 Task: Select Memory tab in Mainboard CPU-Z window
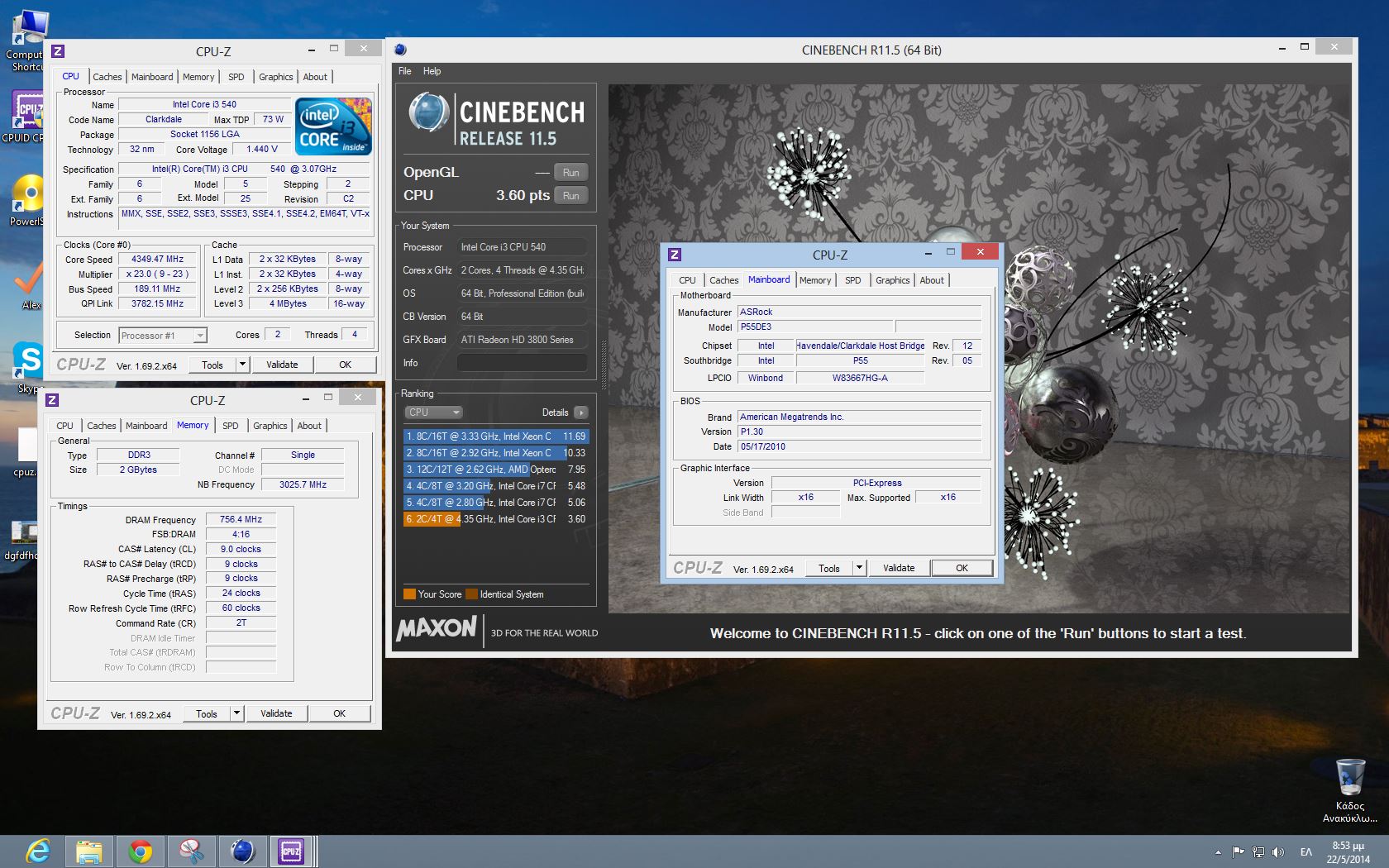coord(815,280)
